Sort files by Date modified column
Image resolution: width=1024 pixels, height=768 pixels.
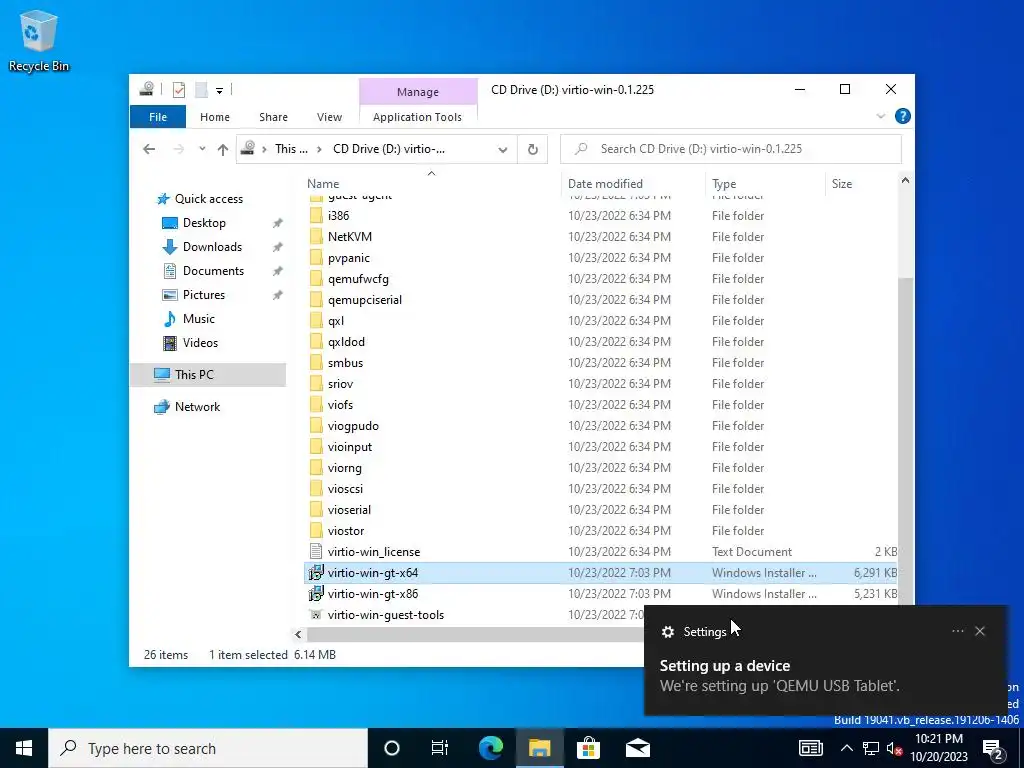pos(632,184)
